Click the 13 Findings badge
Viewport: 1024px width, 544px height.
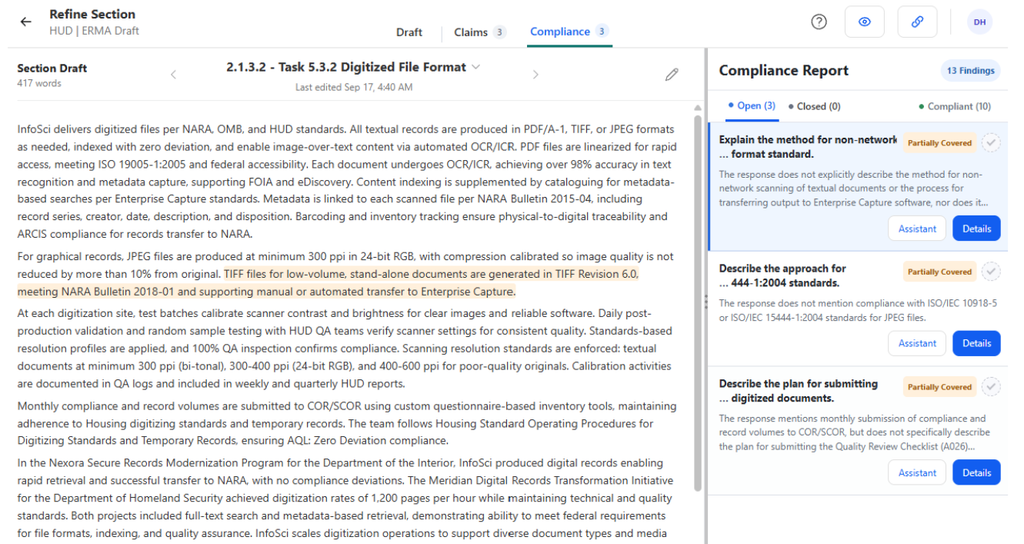[970, 71]
